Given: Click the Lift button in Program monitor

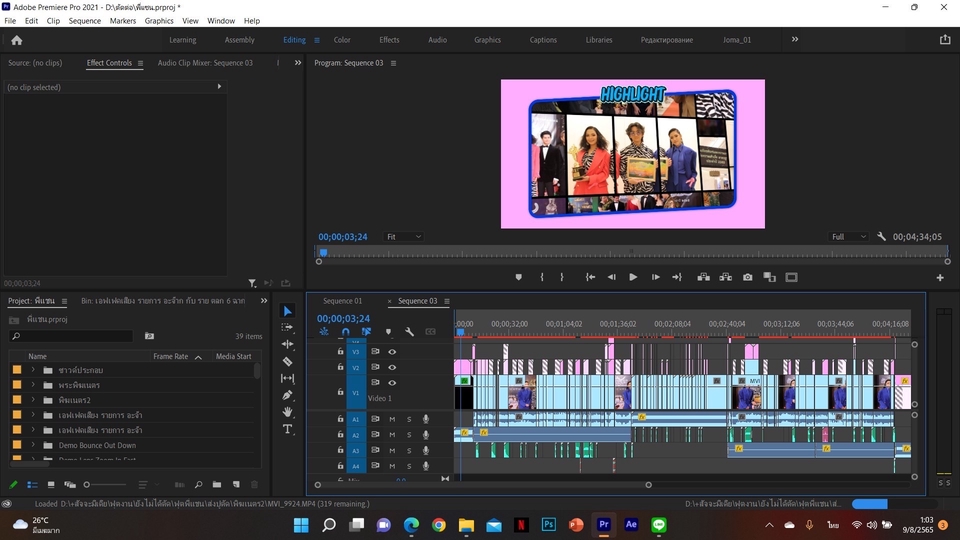Looking at the screenshot, I should 703,277.
